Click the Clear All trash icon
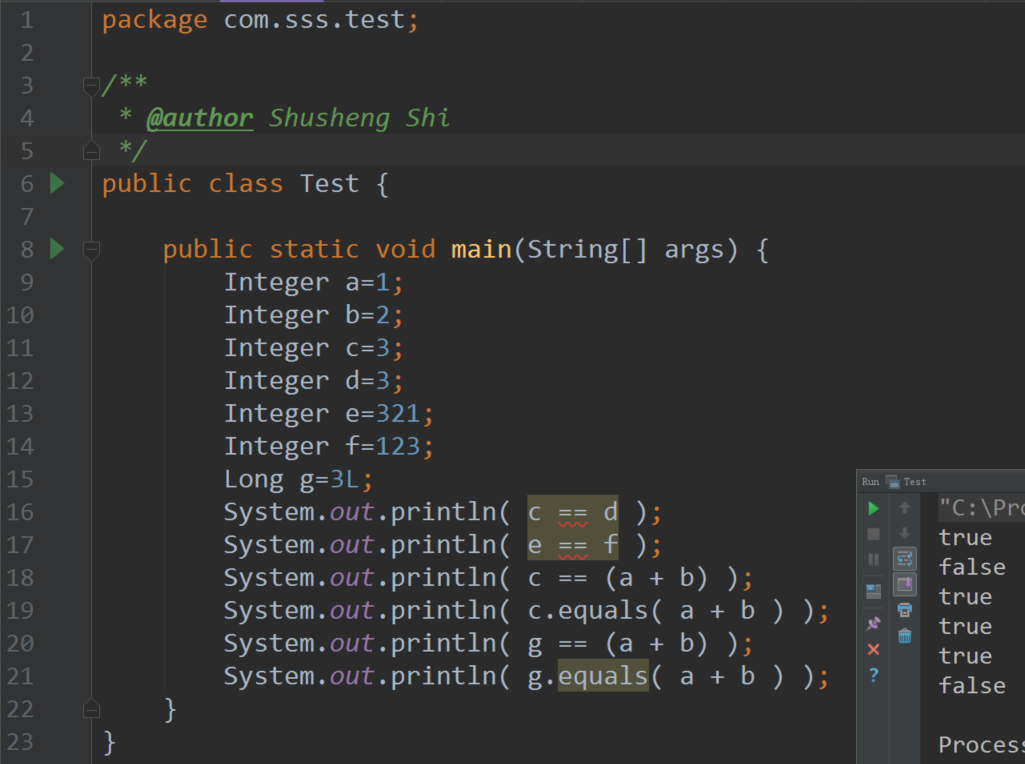 [905, 636]
